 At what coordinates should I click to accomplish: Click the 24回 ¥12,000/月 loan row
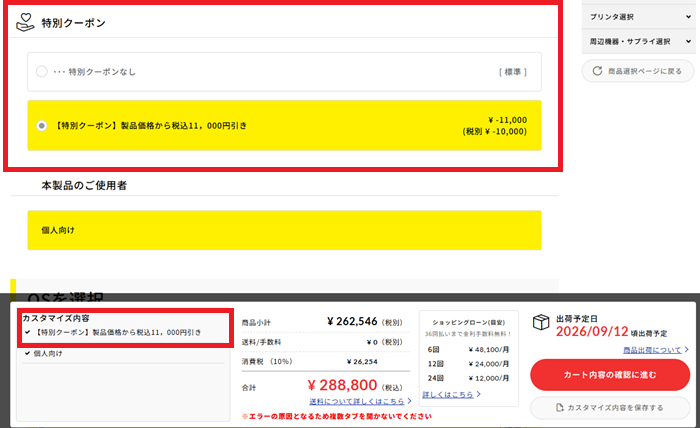[468, 378]
